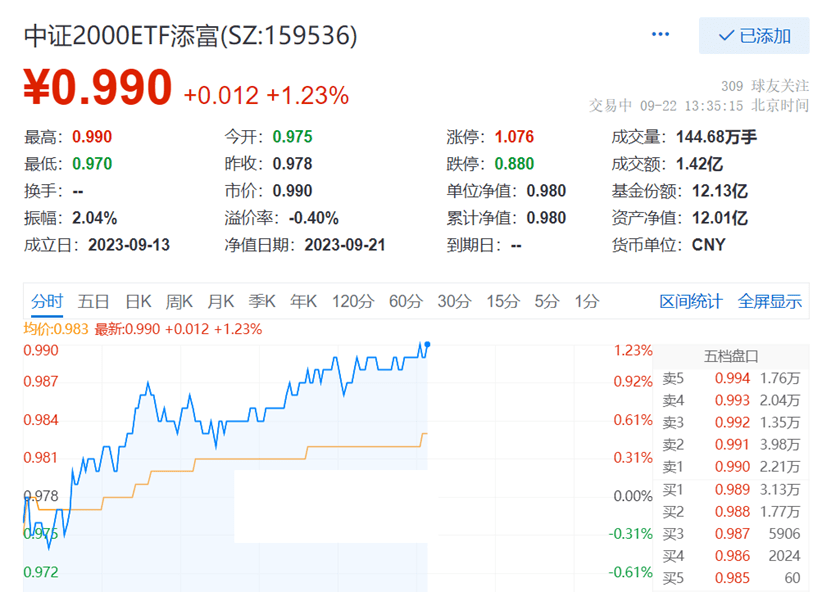Screen dimensions: 831x592
Task: Switch to the 五日 chart tab
Action: pyautogui.click(x=93, y=301)
